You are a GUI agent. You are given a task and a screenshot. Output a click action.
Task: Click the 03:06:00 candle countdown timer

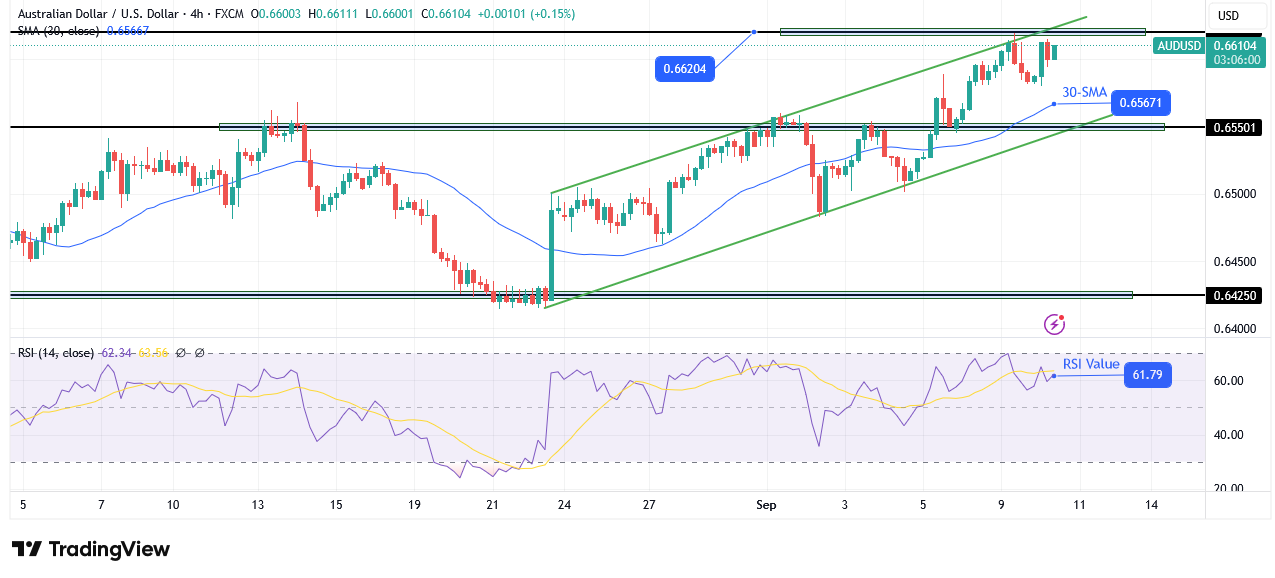pyautogui.click(x=1237, y=60)
